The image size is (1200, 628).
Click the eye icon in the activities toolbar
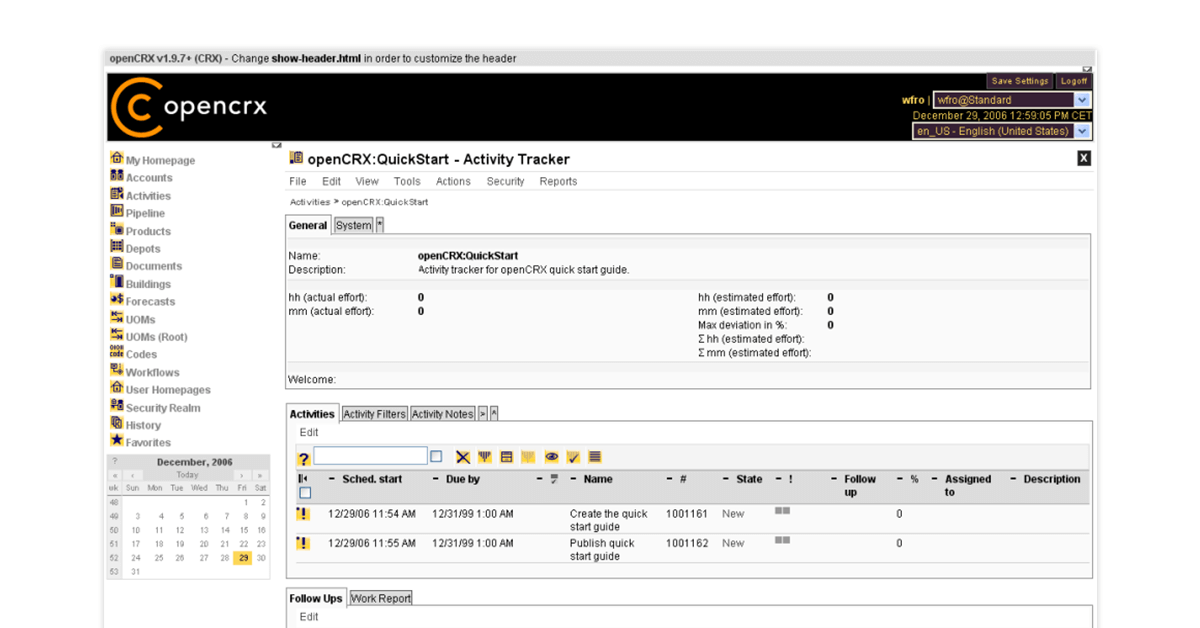pyautogui.click(x=551, y=457)
